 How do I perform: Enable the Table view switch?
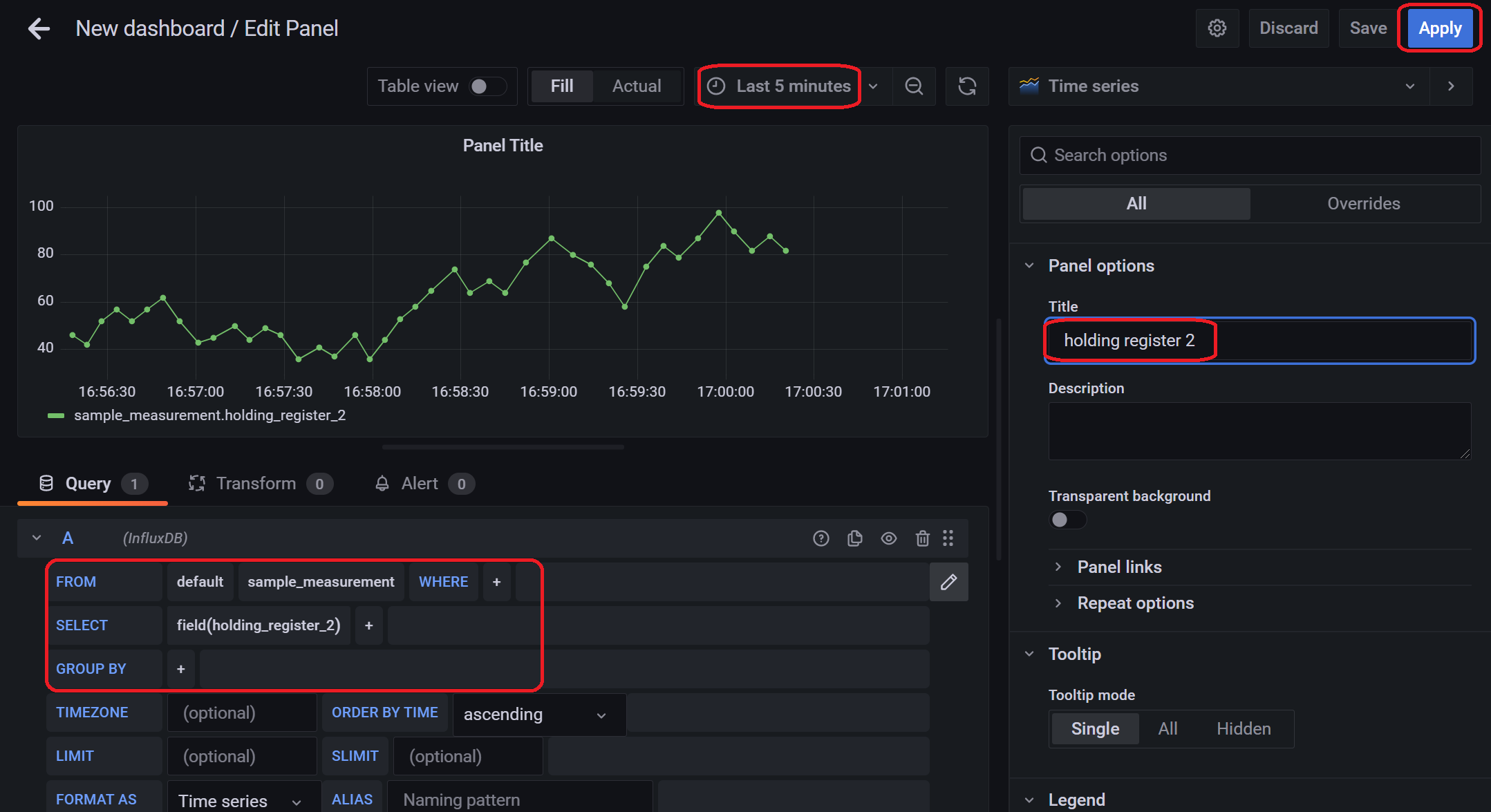tap(487, 86)
